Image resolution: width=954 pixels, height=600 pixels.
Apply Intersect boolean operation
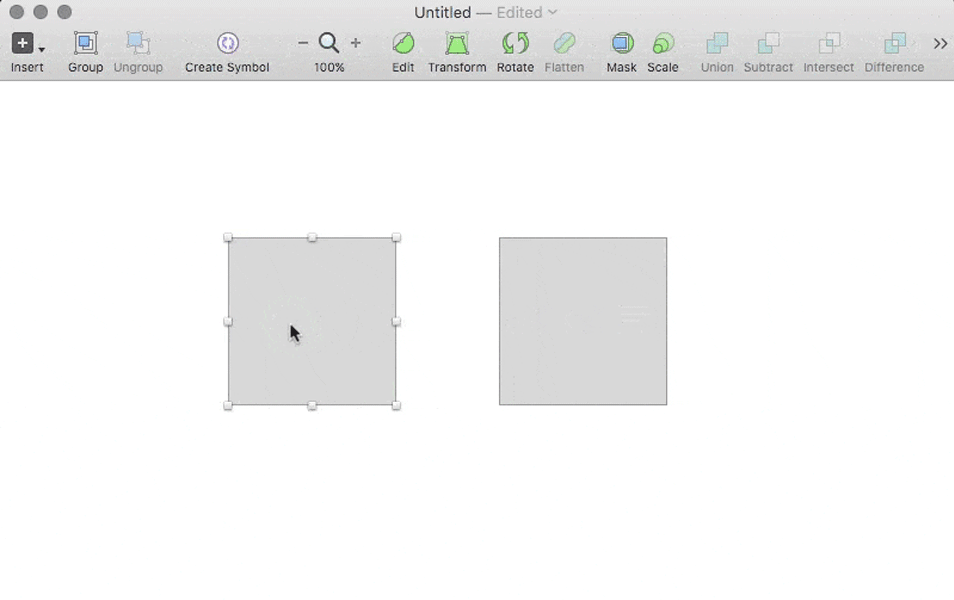click(x=827, y=45)
